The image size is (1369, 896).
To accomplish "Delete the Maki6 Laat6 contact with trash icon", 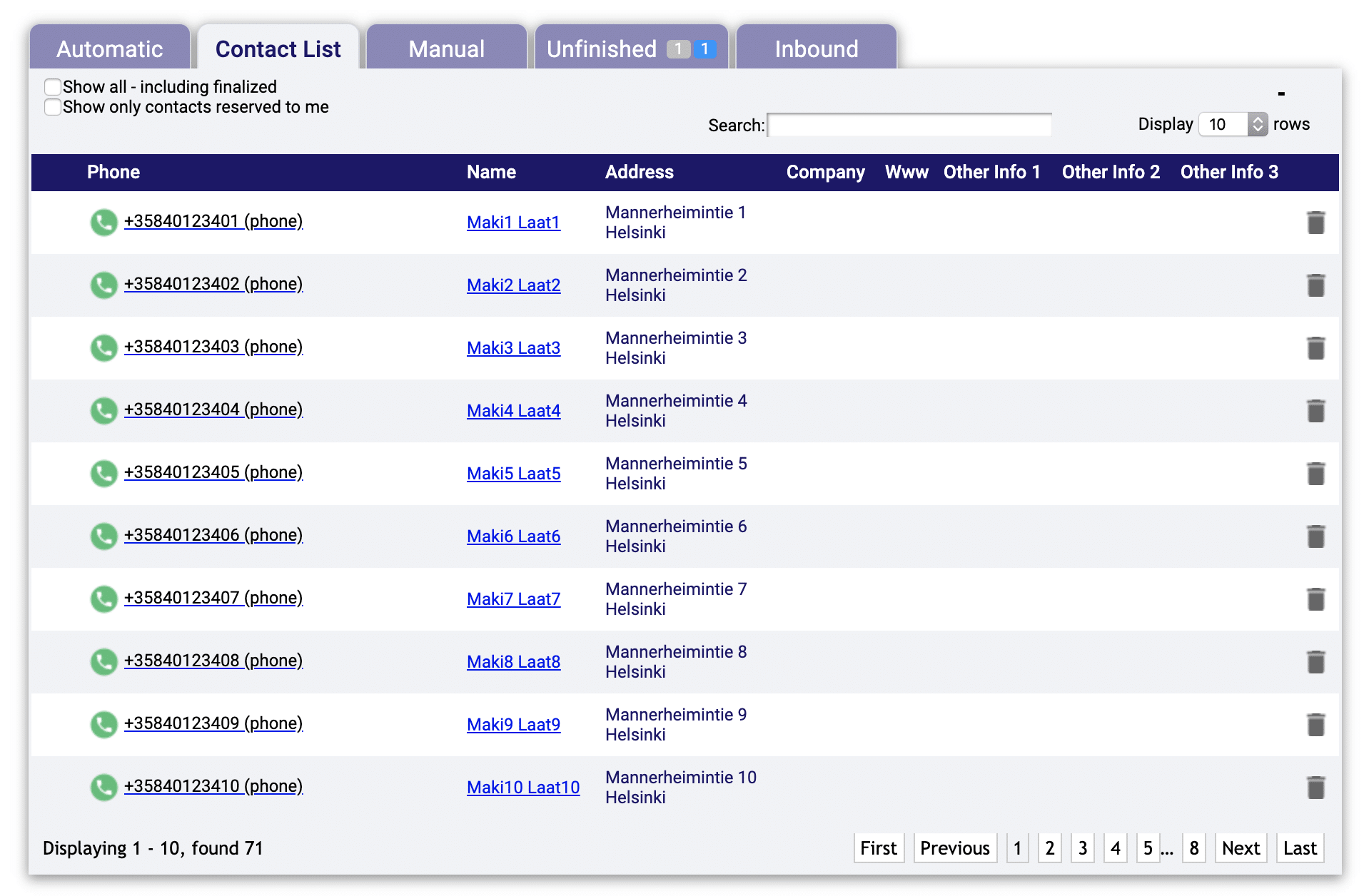I will pos(1315,536).
